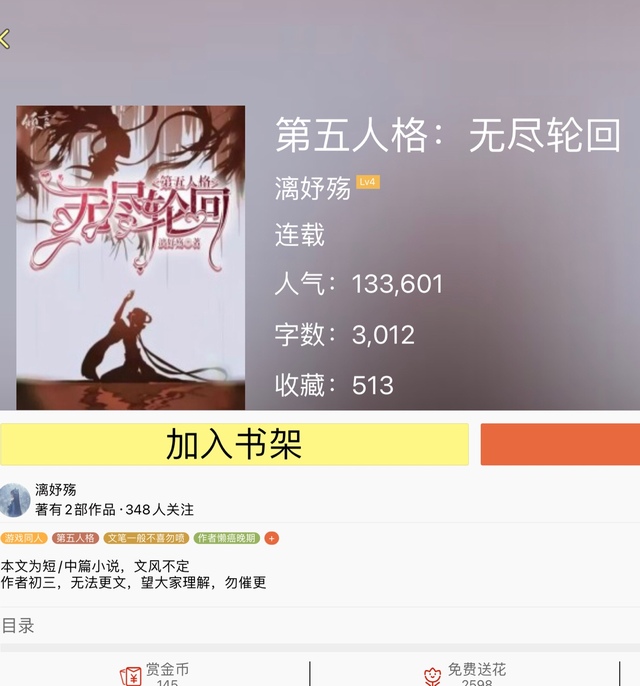Tap the flower icon for free flowers
This screenshot has width=640, height=686.
click(x=432, y=676)
